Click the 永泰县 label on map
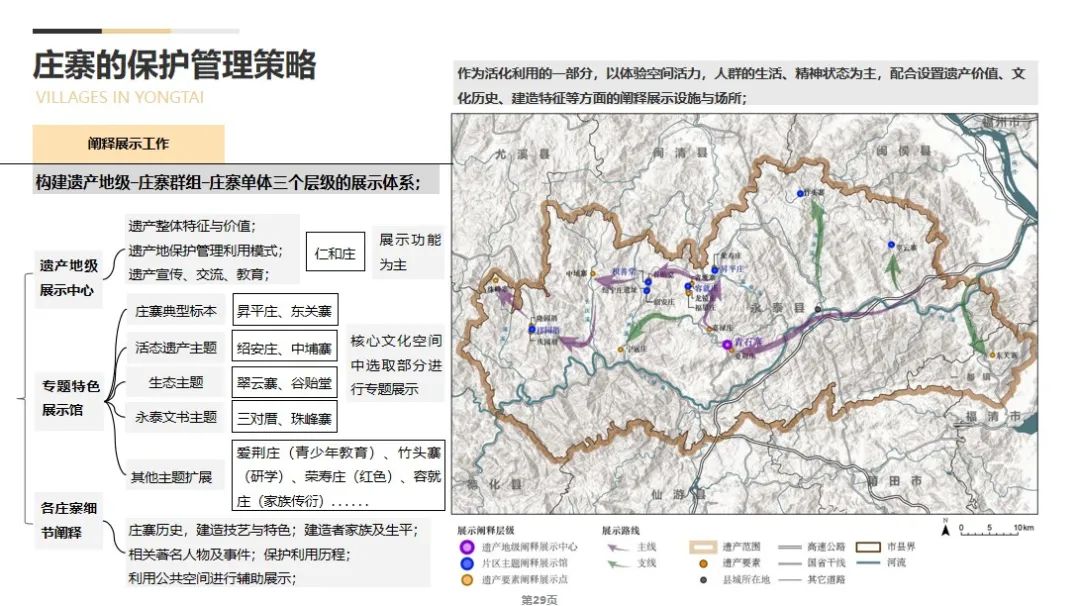The height and width of the screenshot is (606, 1080). (780, 309)
